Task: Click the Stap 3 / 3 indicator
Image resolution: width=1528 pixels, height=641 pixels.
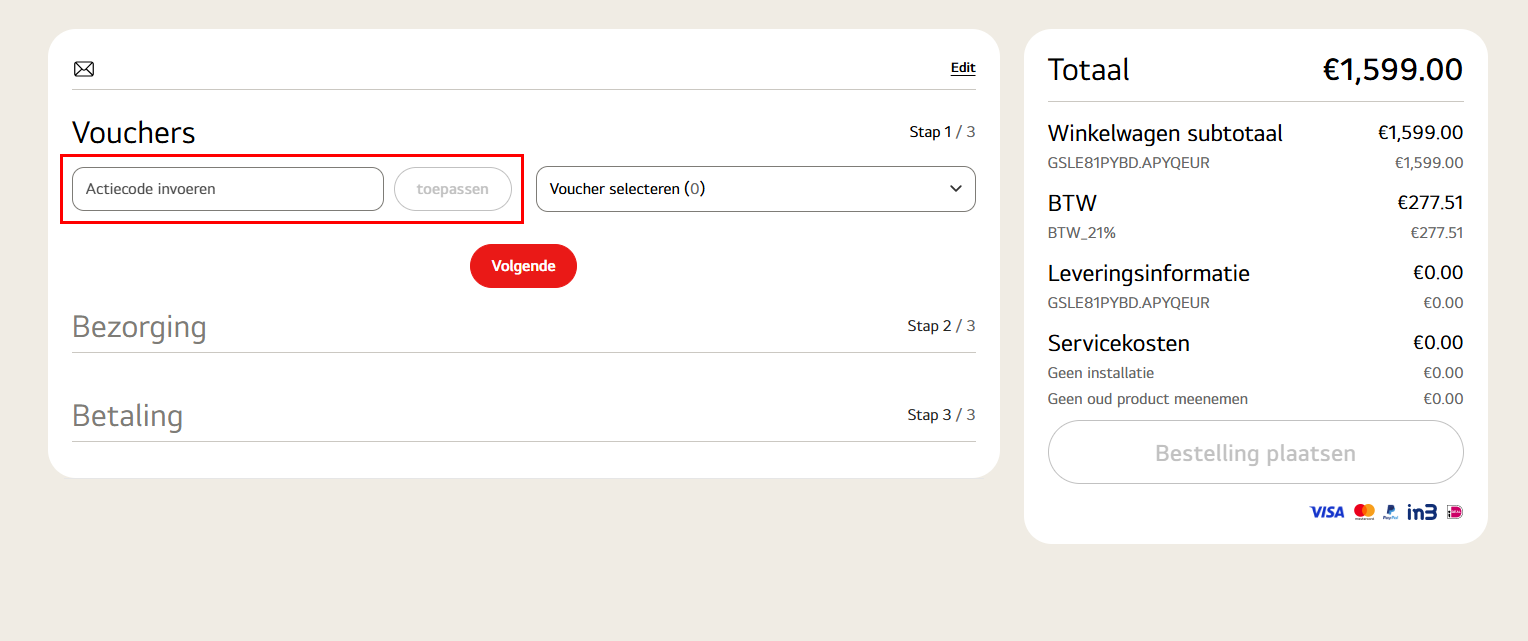Action: (x=941, y=415)
